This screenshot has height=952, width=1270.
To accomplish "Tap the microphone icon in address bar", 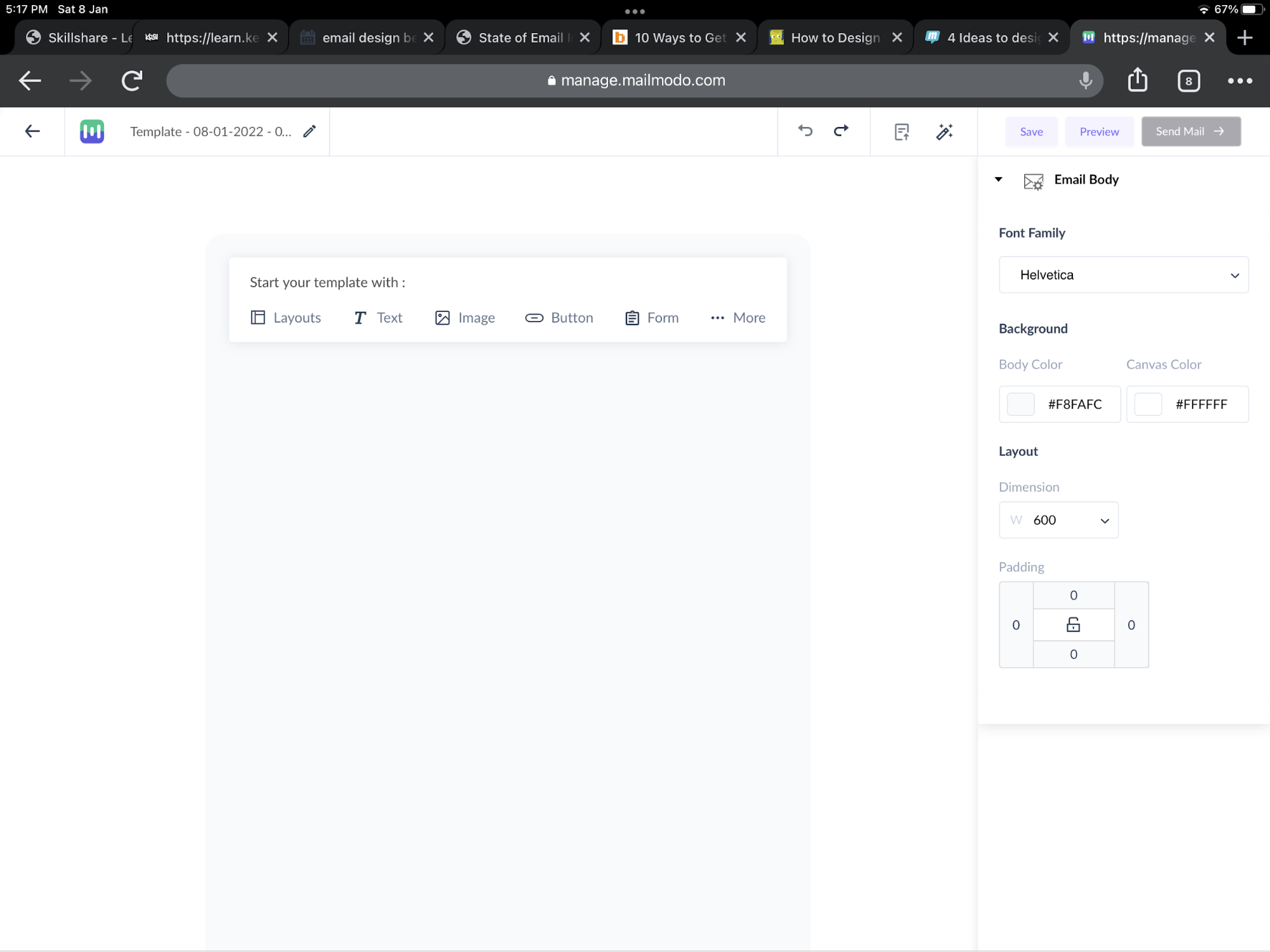I will pyautogui.click(x=1086, y=80).
